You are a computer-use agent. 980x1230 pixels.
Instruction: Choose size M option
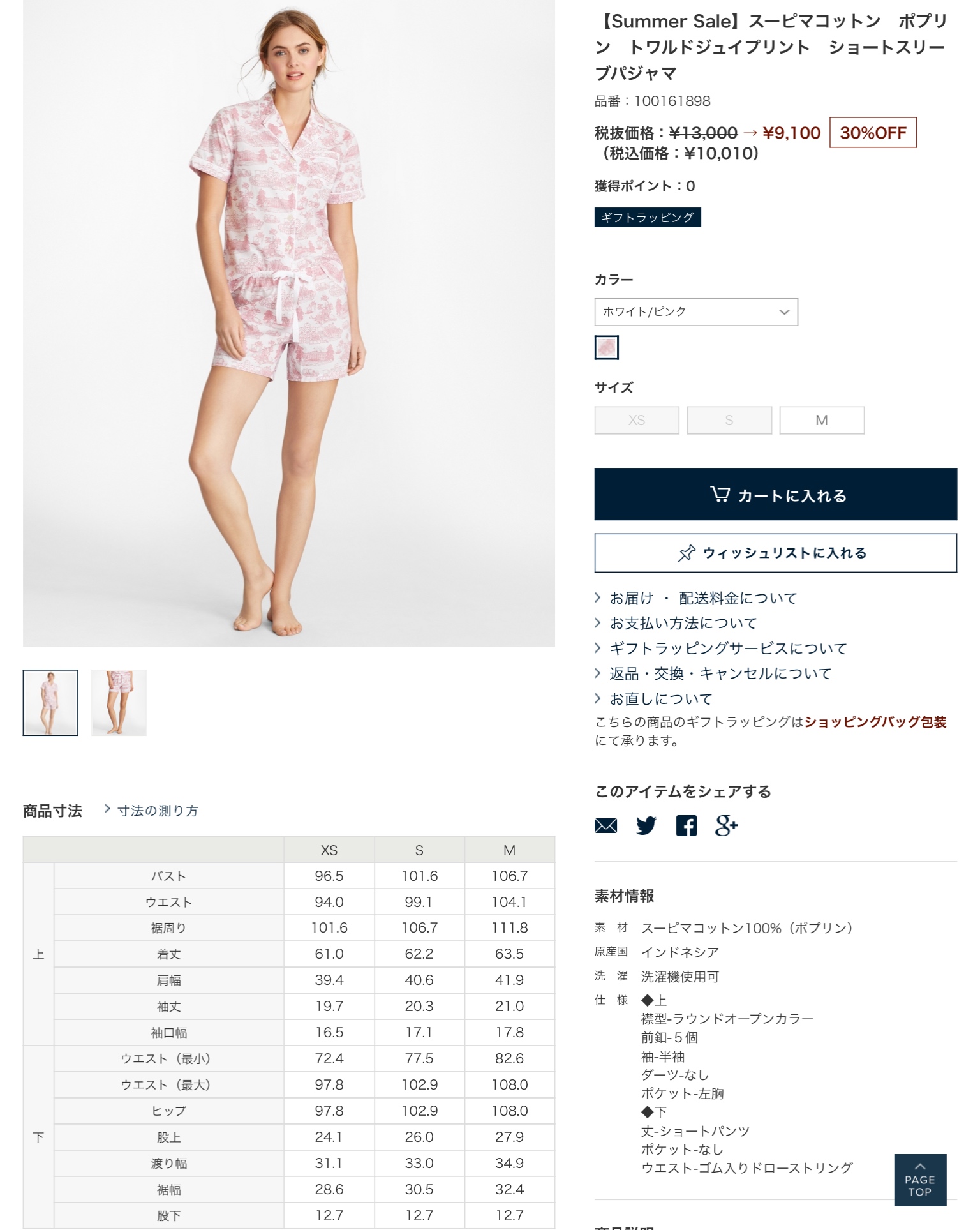(822, 420)
